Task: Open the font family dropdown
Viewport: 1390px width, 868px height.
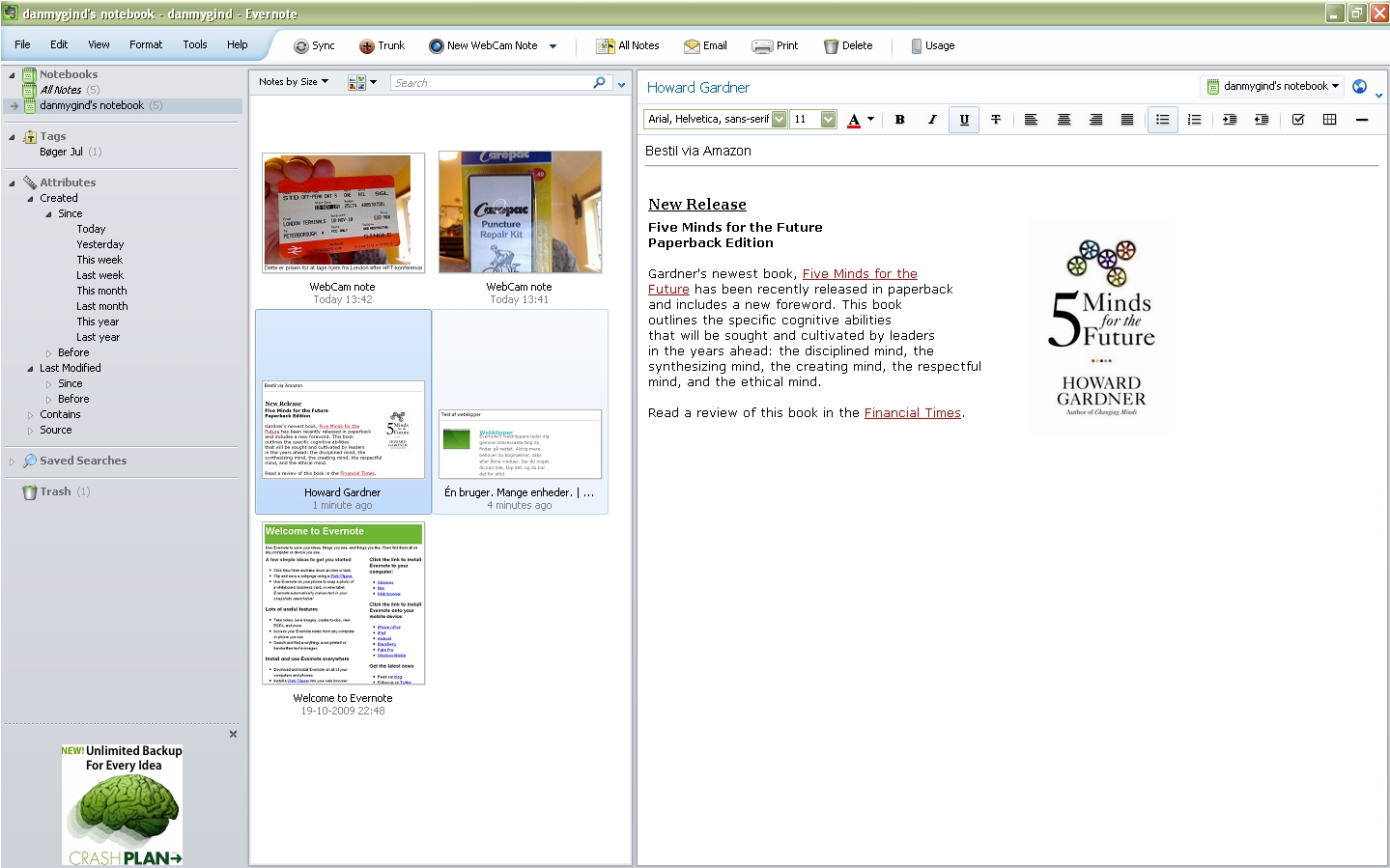Action: click(715, 119)
